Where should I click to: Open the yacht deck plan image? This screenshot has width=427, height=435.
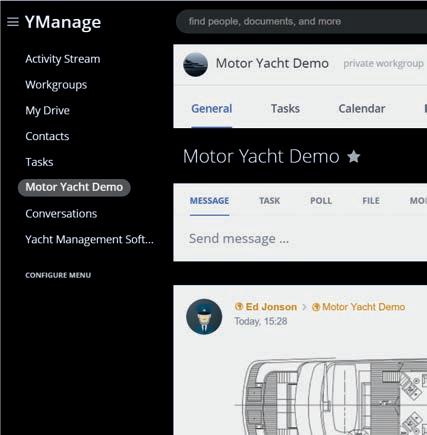coord(334,397)
